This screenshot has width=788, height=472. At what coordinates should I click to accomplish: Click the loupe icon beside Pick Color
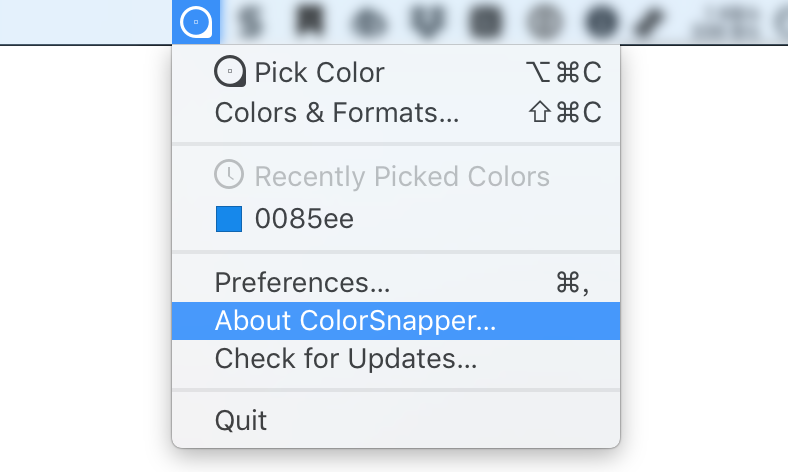tap(229, 72)
